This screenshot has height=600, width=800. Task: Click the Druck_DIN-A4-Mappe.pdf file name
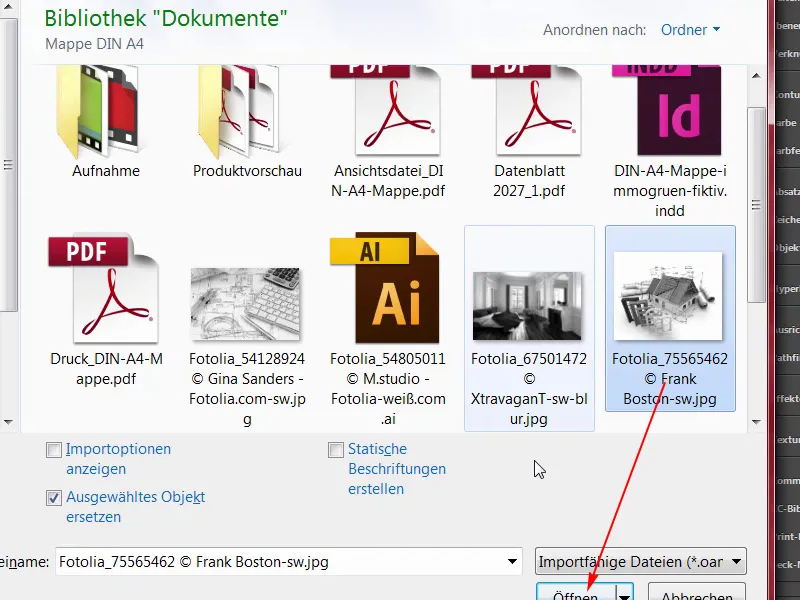click(x=106, y=369)
